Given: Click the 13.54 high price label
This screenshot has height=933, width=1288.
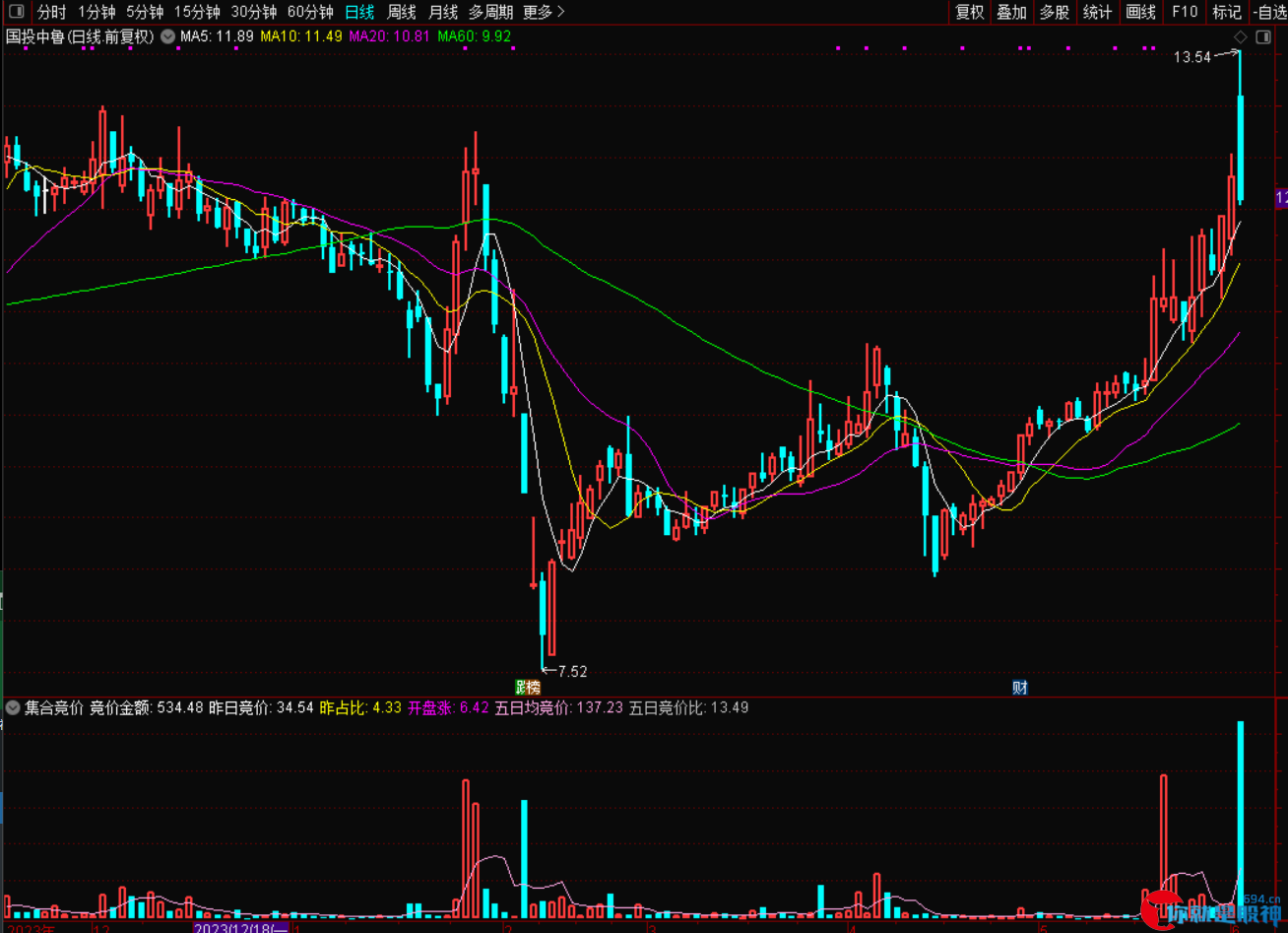Looking at the screenshot, I should tap(1191, 58).
